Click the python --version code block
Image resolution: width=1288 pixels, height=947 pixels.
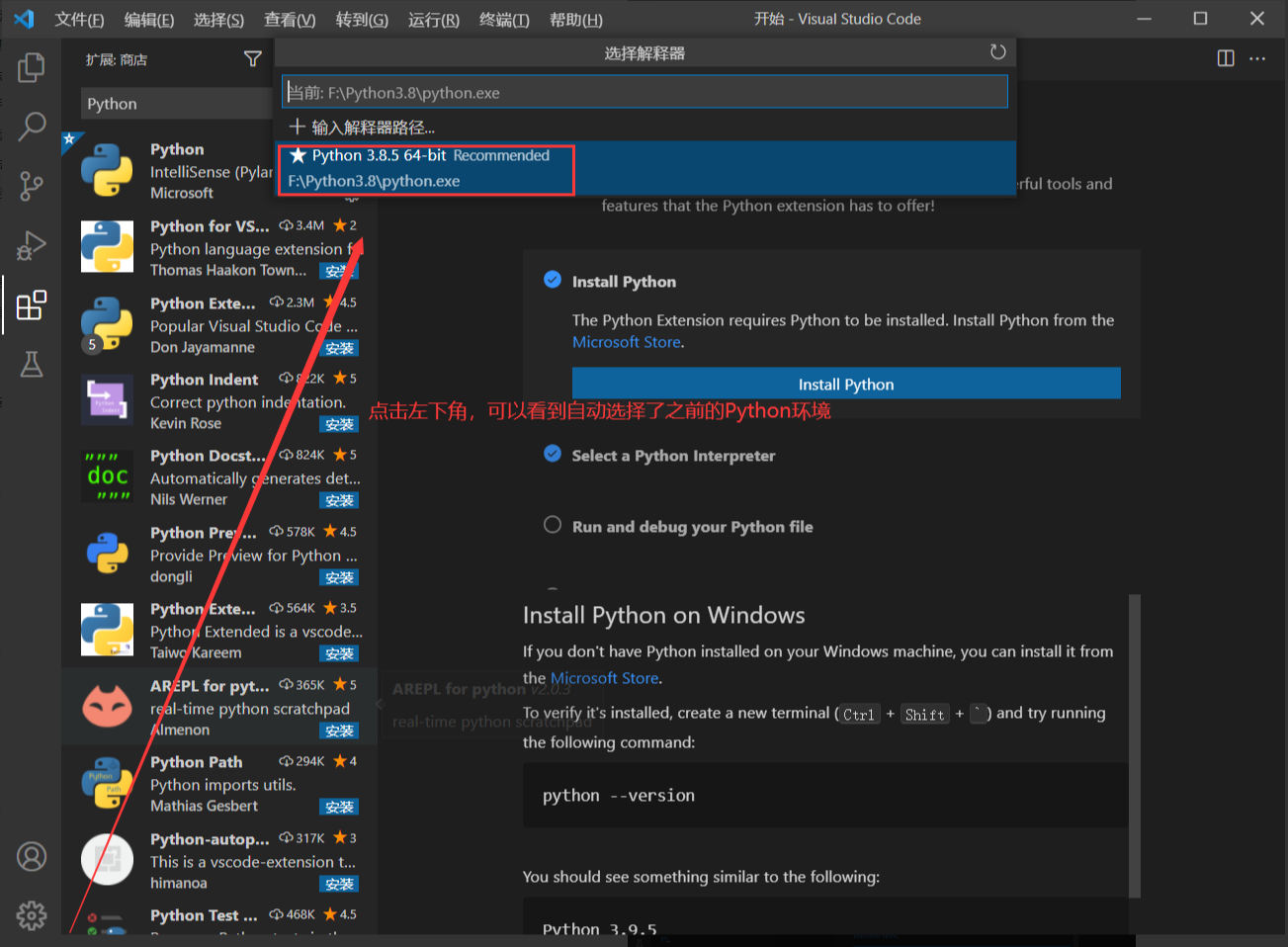825,795
